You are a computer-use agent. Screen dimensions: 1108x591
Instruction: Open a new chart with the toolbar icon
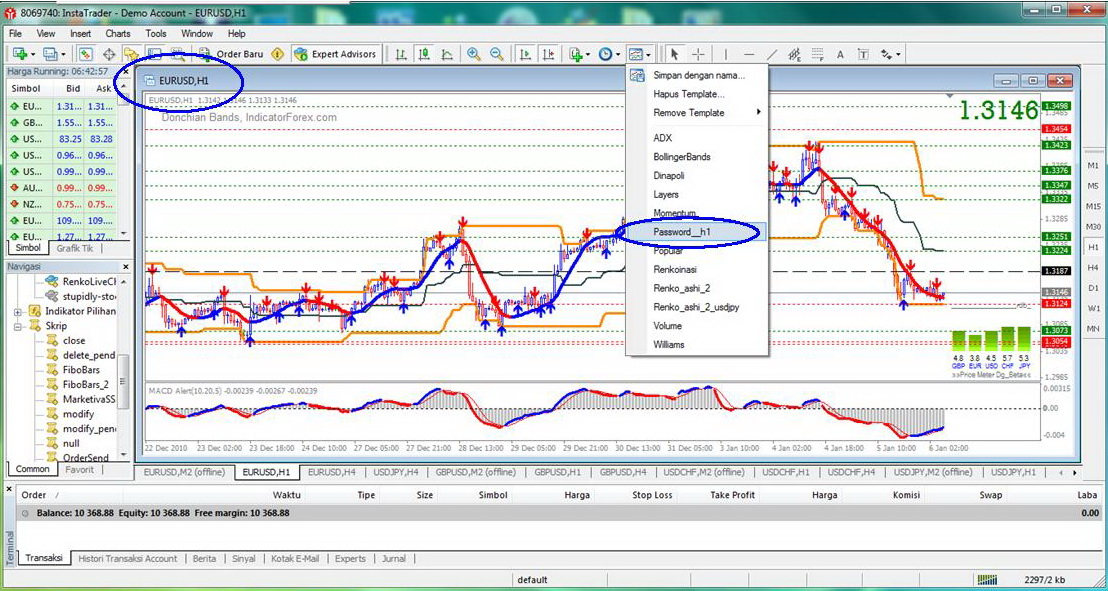(x=19, y=54)
